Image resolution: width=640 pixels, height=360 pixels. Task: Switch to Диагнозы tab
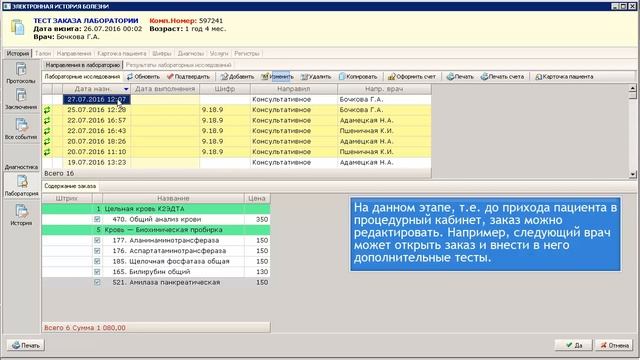point(191,53)
